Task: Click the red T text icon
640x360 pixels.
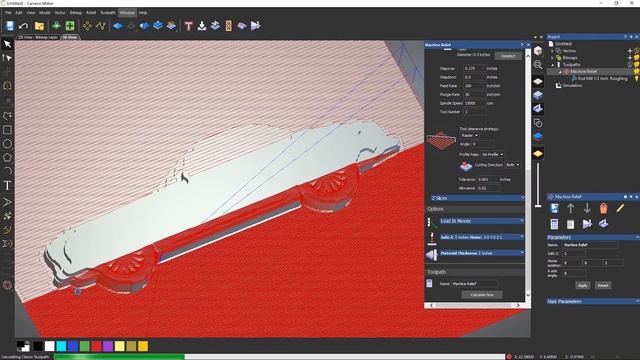Action: pos(188,26)
